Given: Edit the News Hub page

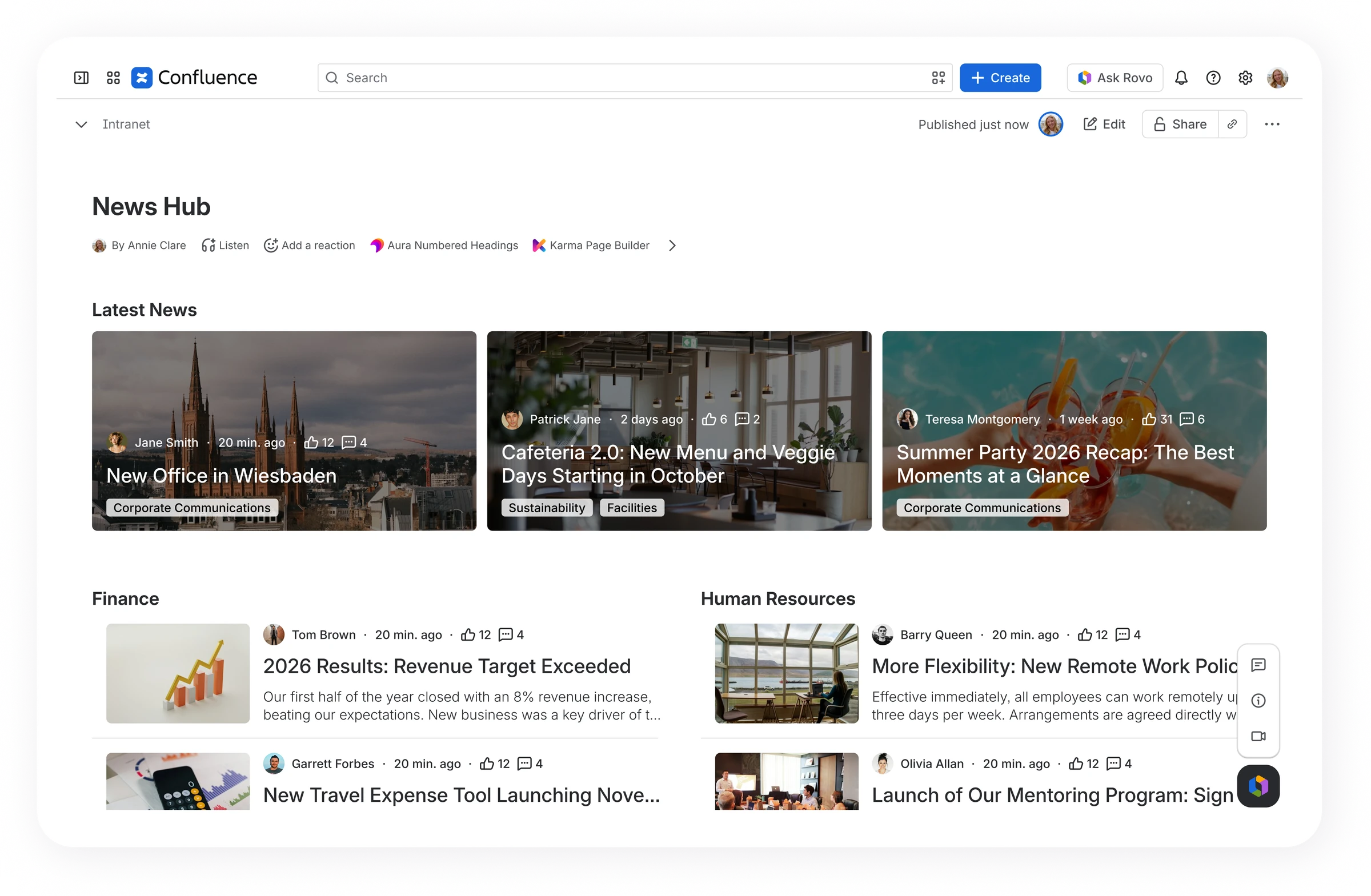Looking at the screenshot, I should click(1104, 124).
